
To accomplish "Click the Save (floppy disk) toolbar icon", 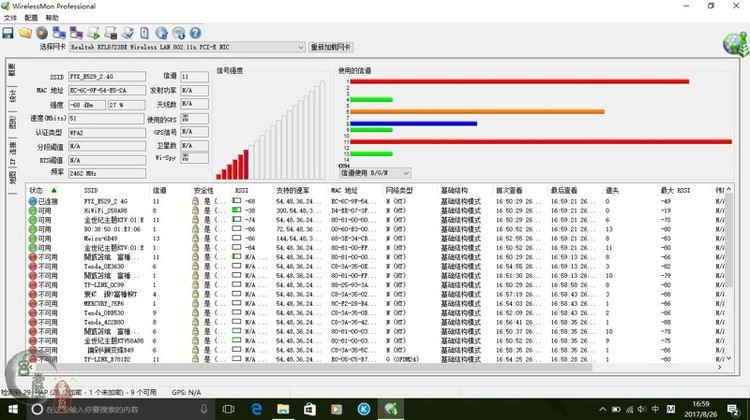I will [x=8, y=33].
